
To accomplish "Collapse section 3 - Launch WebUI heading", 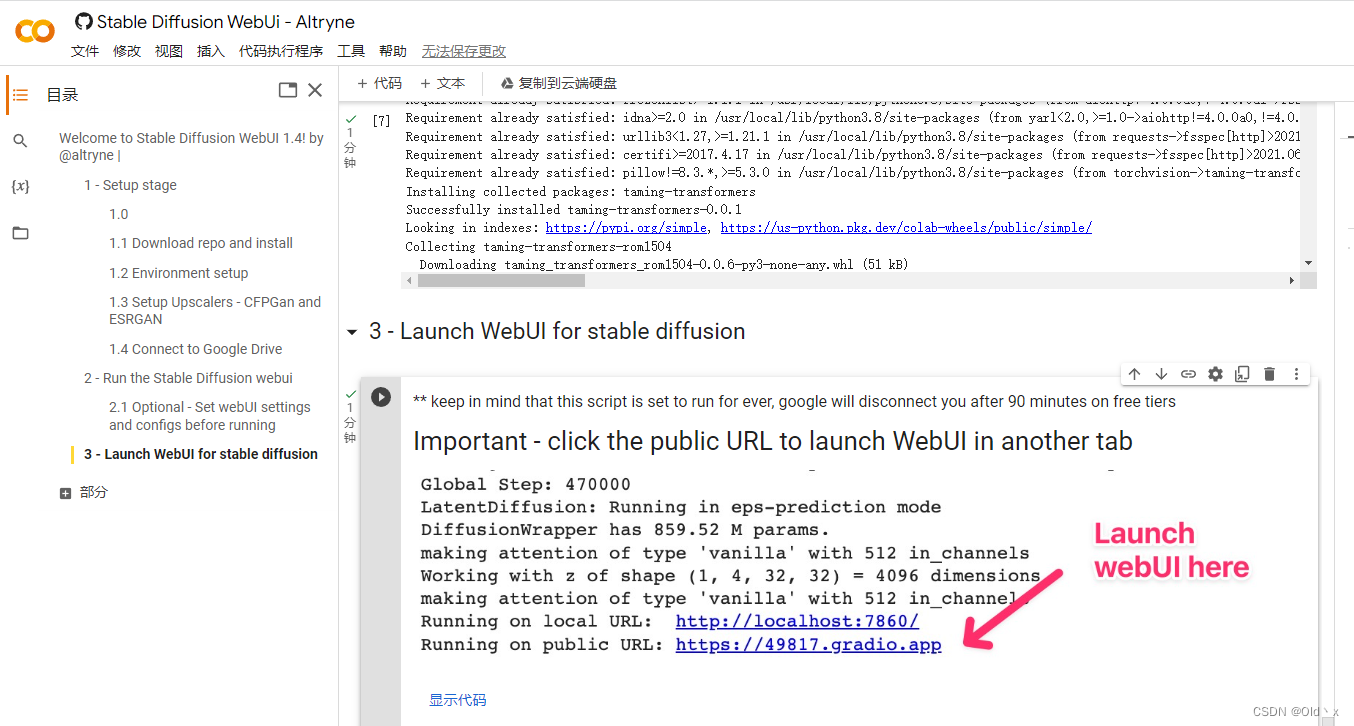I will [351, 332].
